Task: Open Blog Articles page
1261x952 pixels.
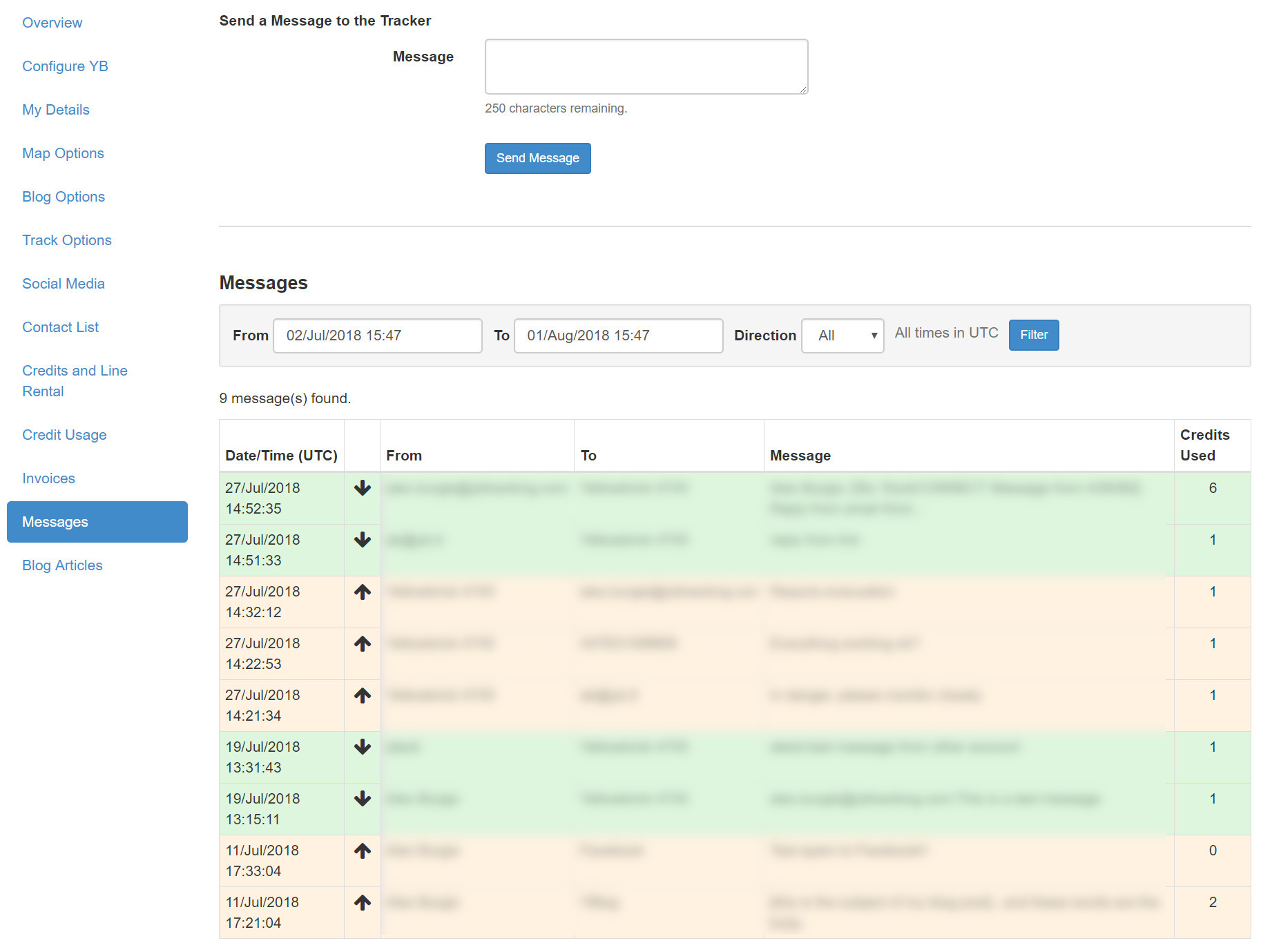Action: tap(62, 565)
